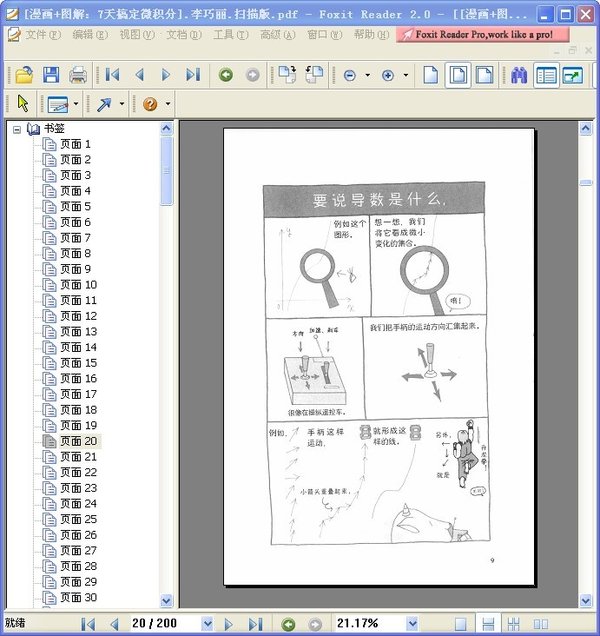Collapse the 书签 bookmarks tree
Screen dimensions: 600x636
pos(17,130)
